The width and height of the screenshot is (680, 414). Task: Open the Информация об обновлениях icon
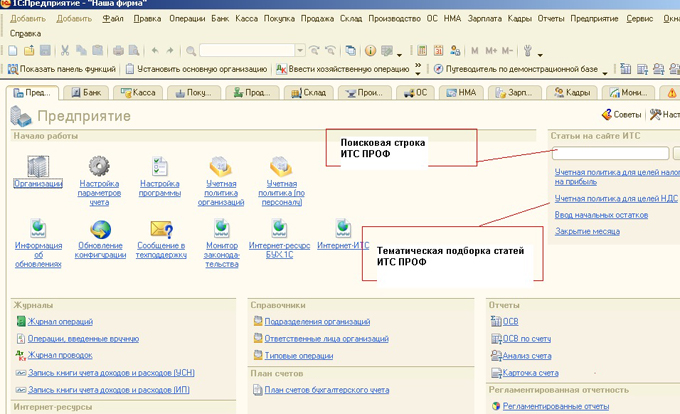(38, 228)
